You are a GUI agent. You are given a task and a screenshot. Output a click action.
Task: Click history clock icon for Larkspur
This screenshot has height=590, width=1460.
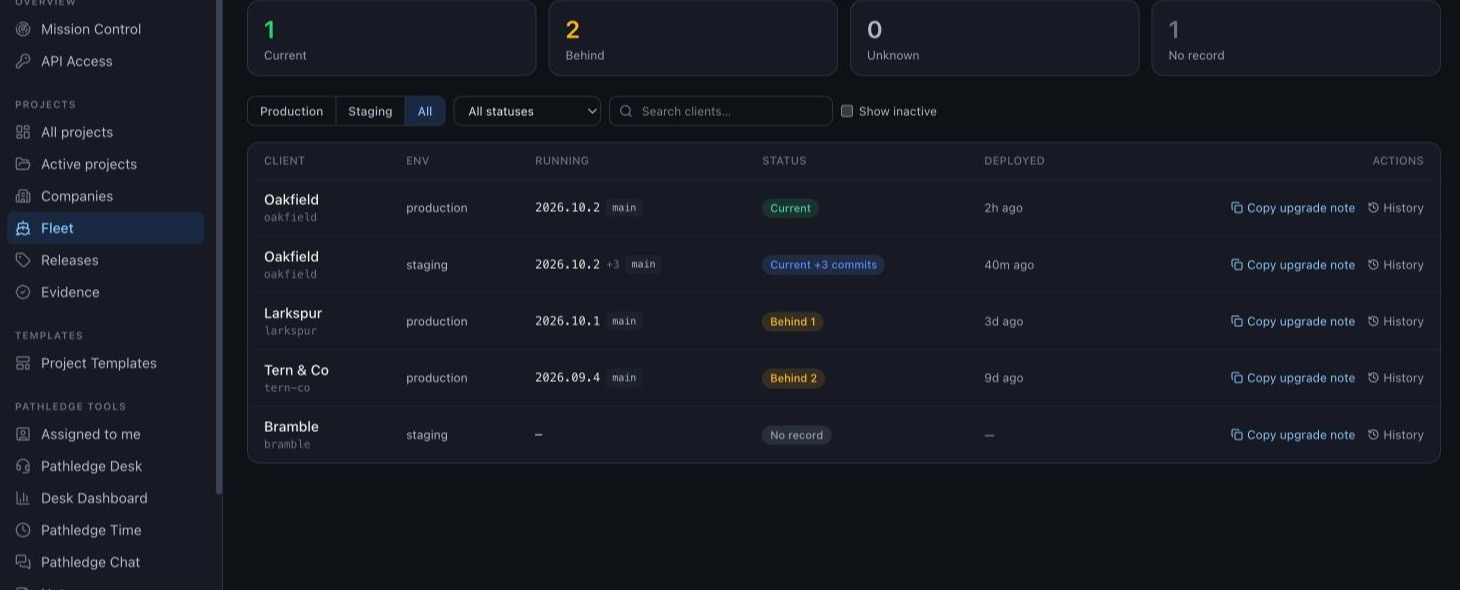tap(1374, 321)
